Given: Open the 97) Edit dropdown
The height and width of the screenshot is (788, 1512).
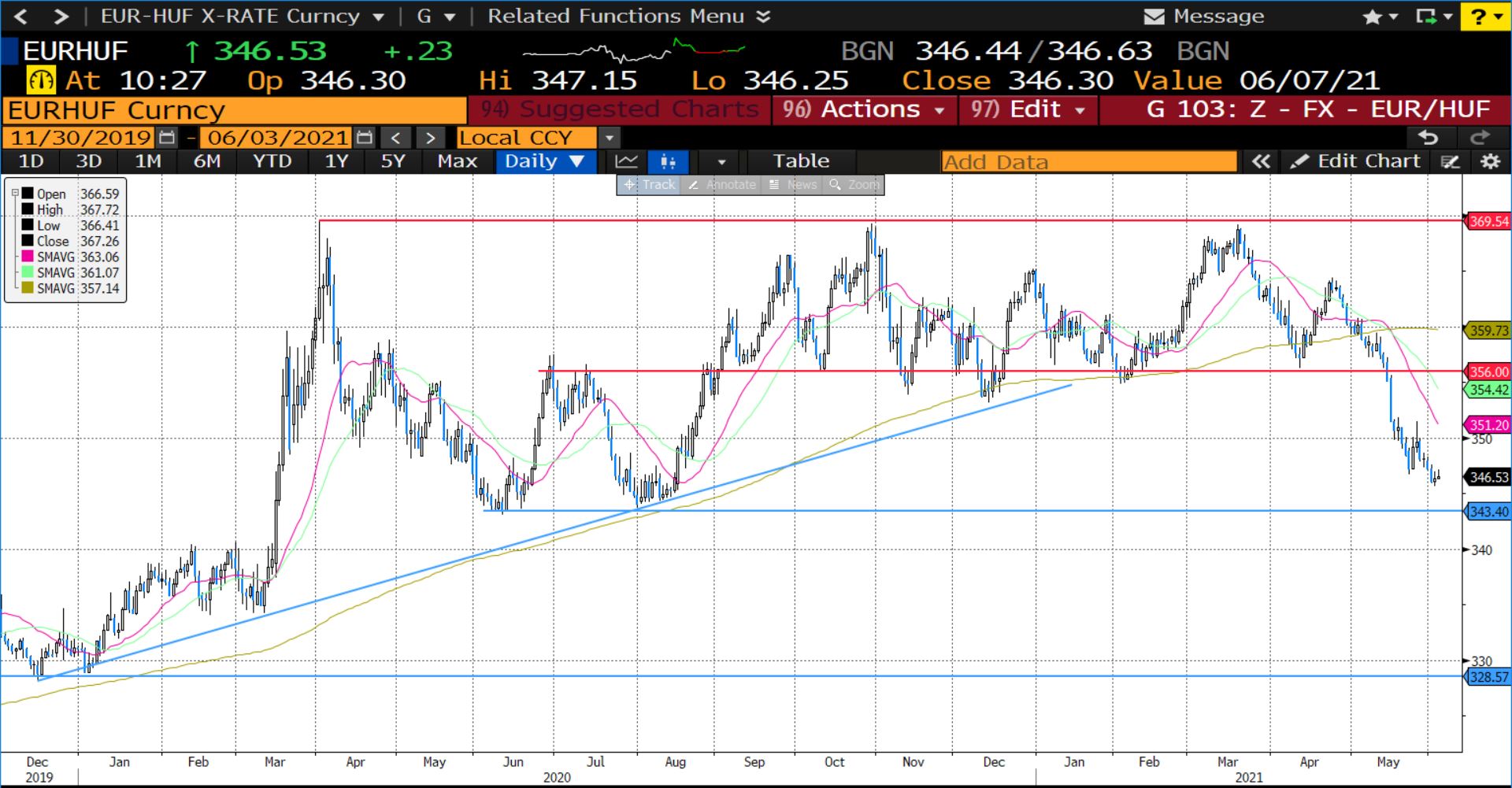Looking at the screenshot, I should (1028, 109).
